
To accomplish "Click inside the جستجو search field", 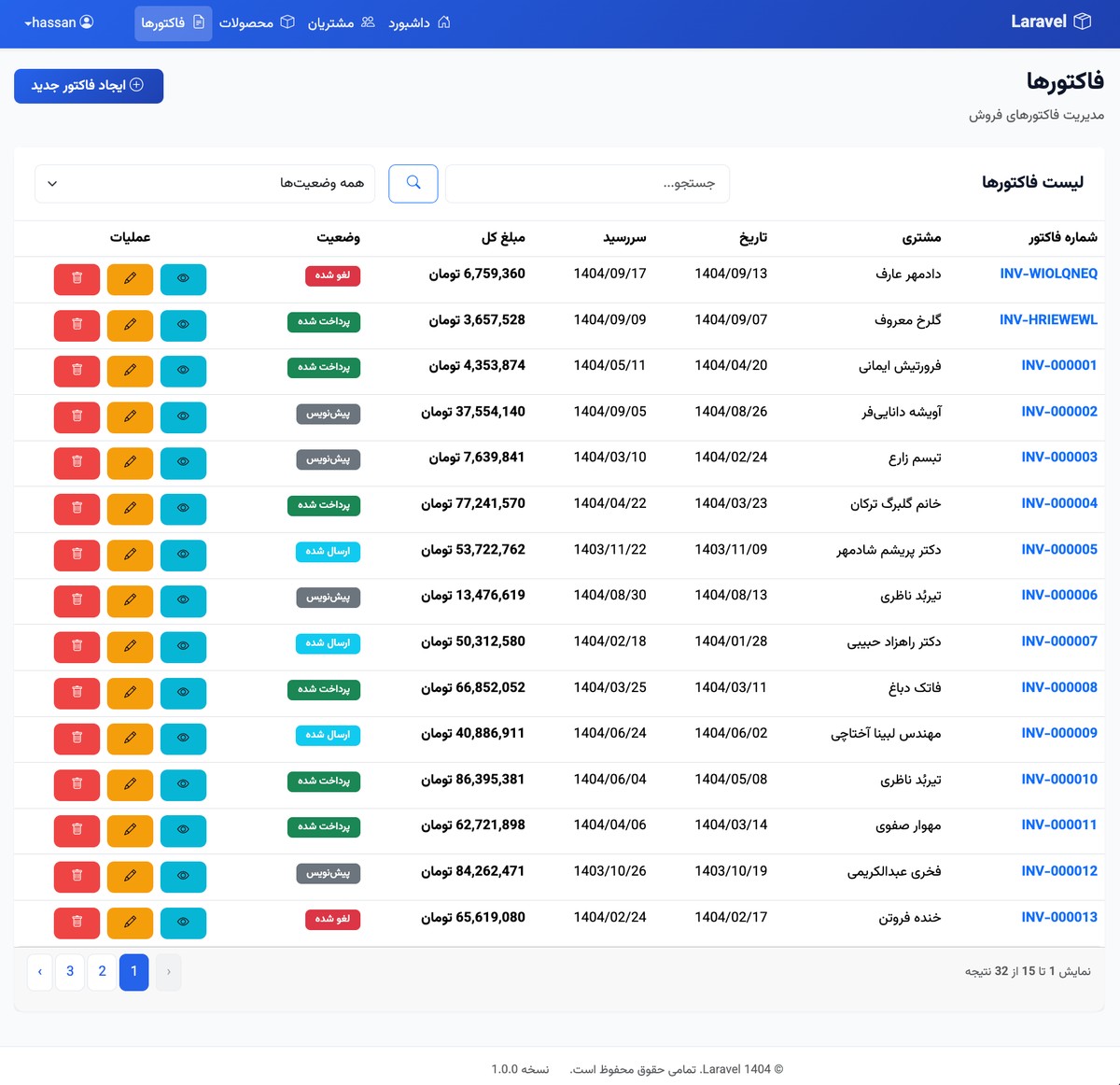I will pos(587,183).
